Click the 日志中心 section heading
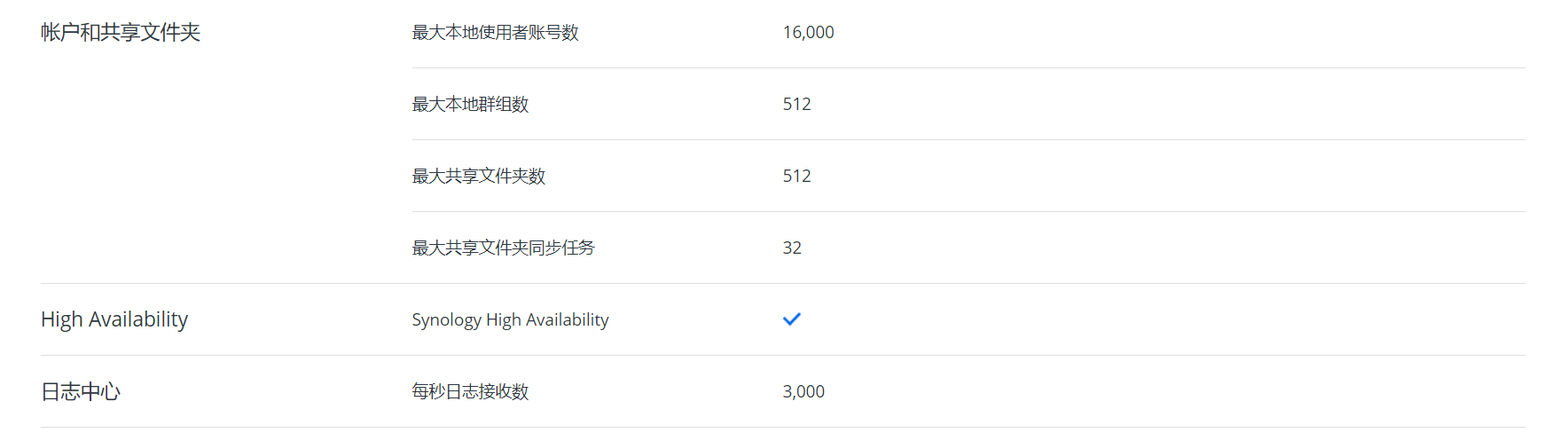 (x=81, y=392)
